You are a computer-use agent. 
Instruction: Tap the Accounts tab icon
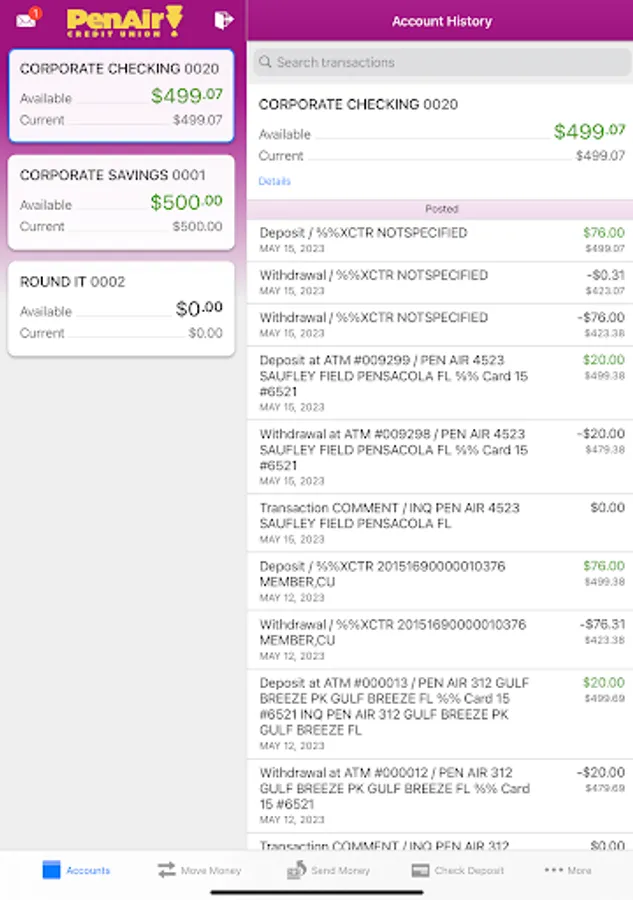click(52, 870)
